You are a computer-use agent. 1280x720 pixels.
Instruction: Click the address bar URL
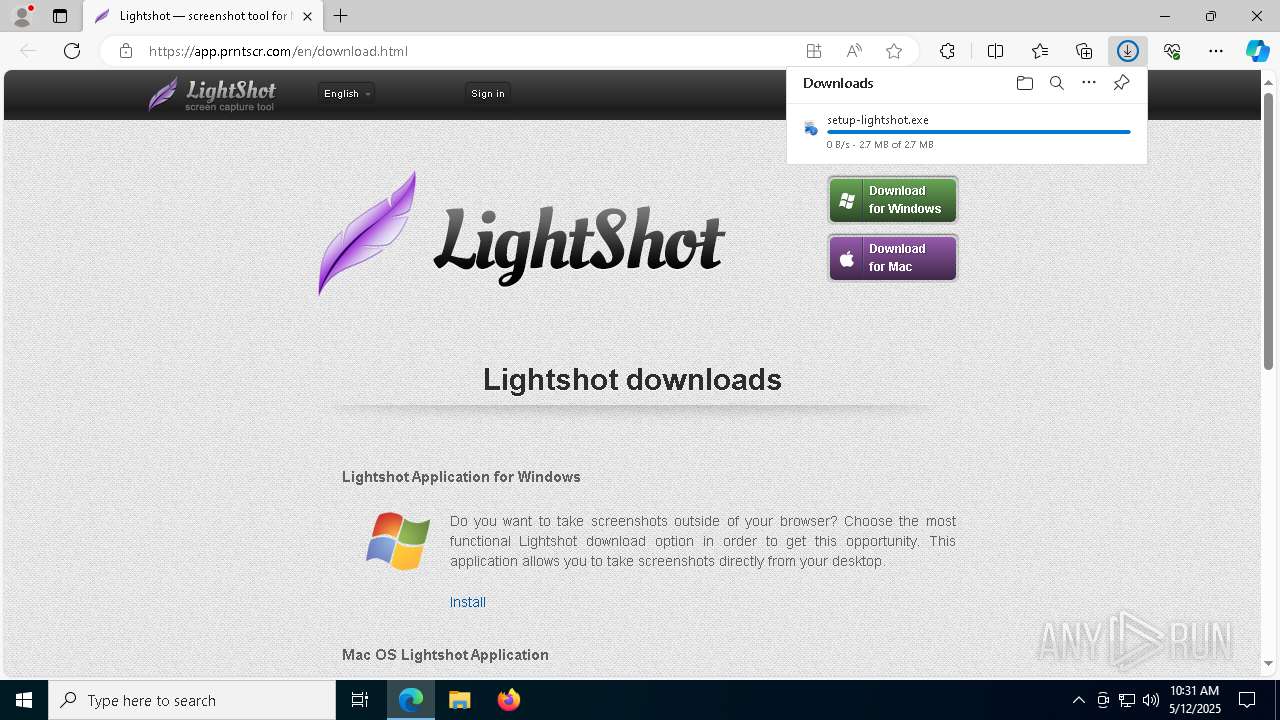point(278,51)
